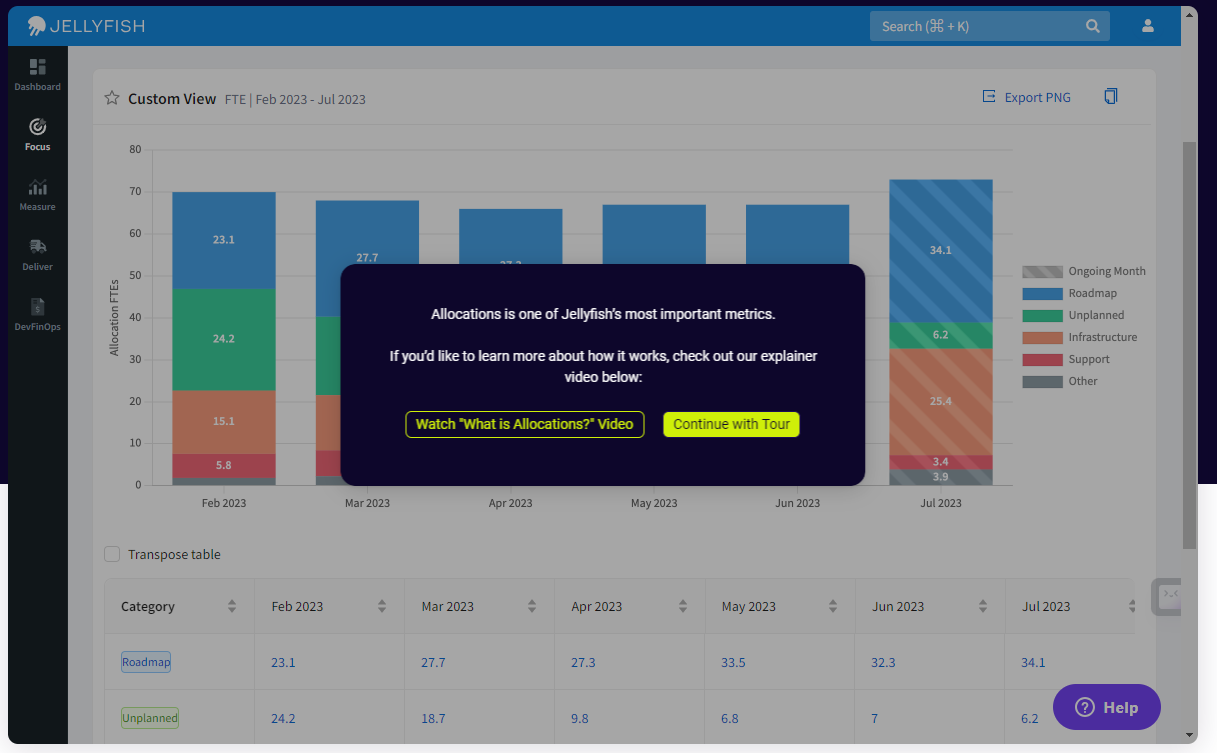Open the Focus sidebar section
1217x753 pixels.
37,135
